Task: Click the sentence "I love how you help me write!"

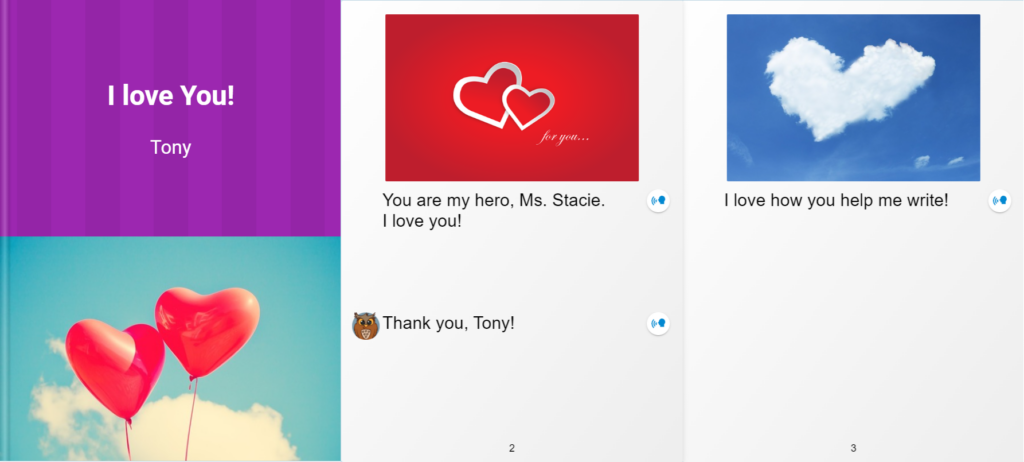Action: click(836, 201)
